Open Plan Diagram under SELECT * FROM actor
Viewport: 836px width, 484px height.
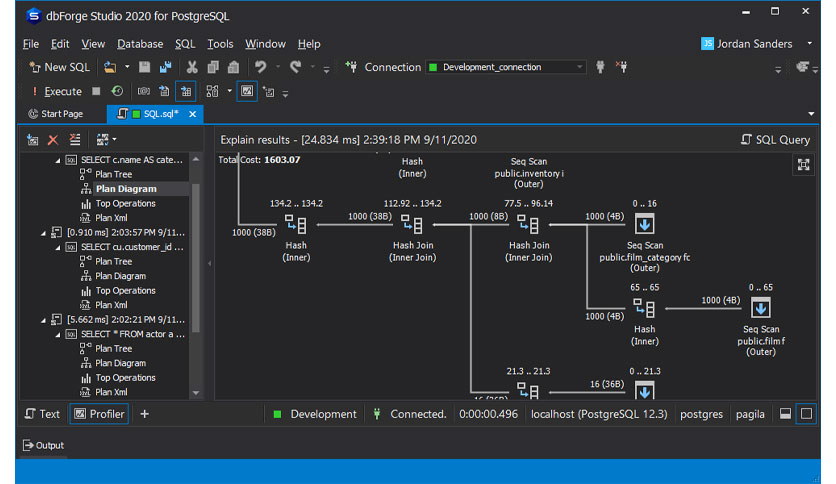click(x=120, y=364)
